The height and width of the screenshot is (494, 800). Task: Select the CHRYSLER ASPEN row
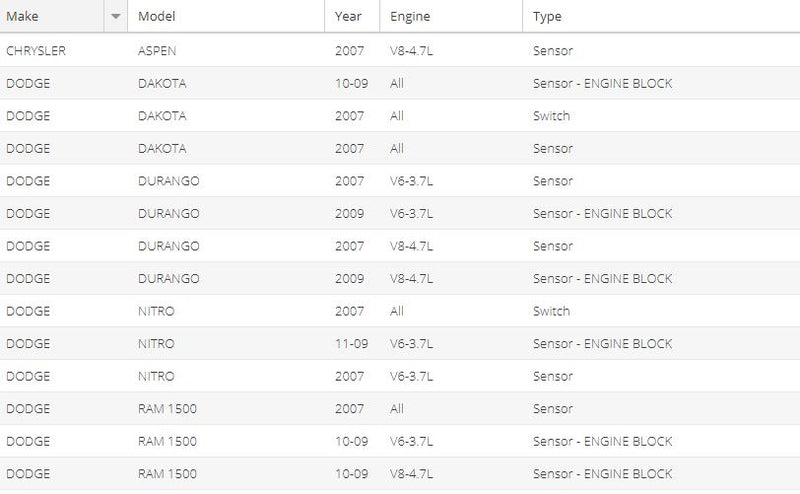click(x=400, y=50)
